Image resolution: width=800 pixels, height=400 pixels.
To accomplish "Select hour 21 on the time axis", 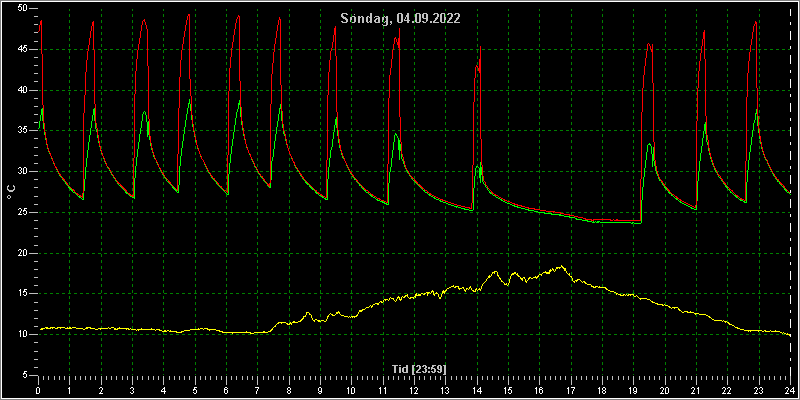I will (x=696, y=391).
